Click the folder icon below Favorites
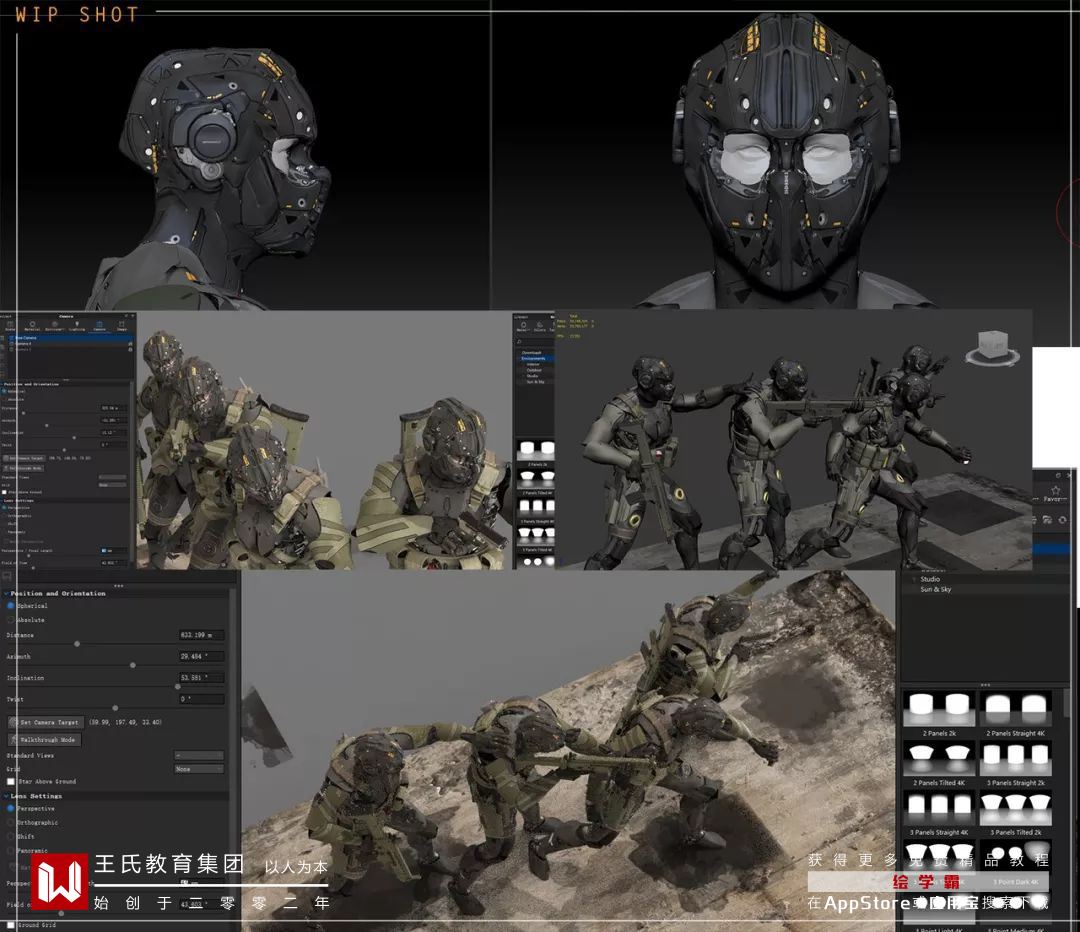The width and height of the screenshot is (1080, 932). [1047, 519]
